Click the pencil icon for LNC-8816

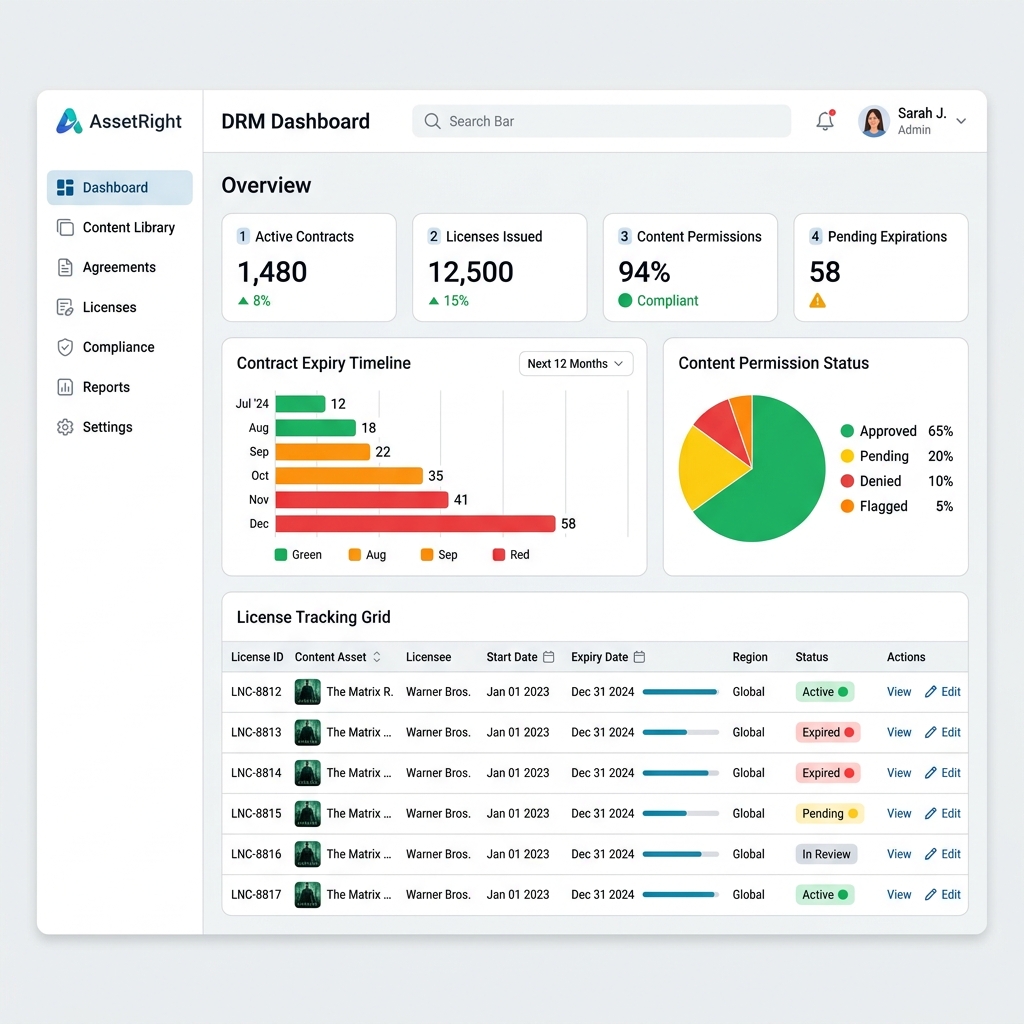931,854
